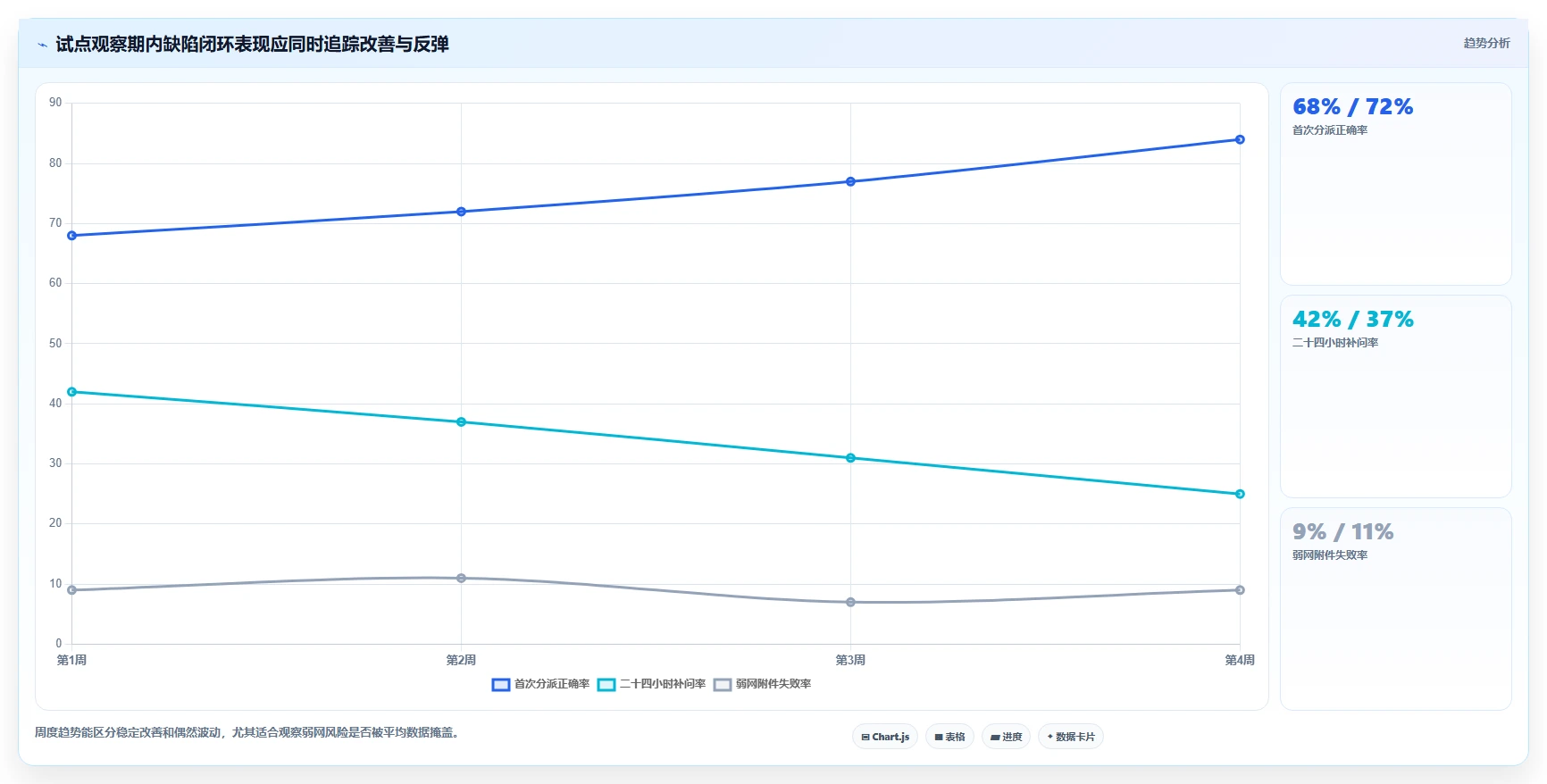
Task: Click the cyan data point at 第3周
Action: [x=850, y=458]
